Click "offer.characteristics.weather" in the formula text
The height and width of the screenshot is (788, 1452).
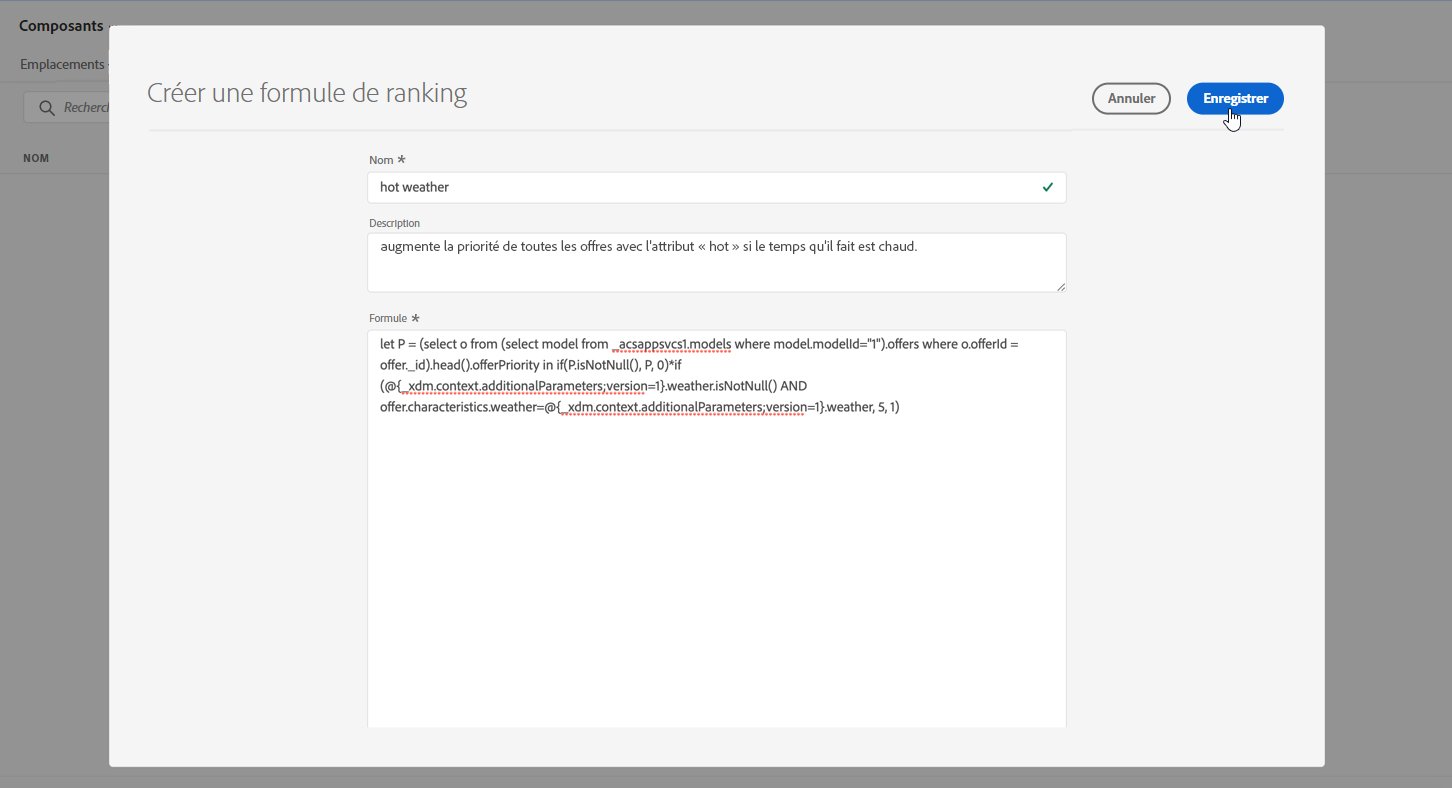coord(460,407)
